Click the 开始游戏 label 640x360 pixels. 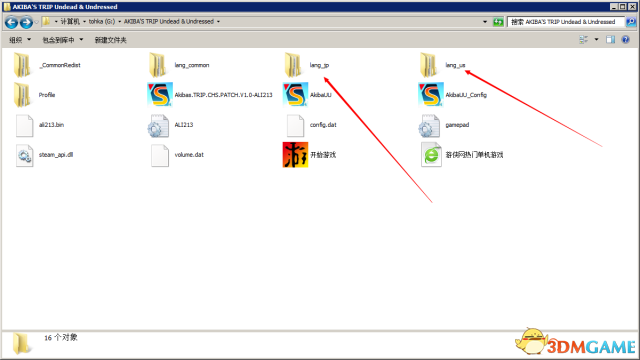(323, 155)
